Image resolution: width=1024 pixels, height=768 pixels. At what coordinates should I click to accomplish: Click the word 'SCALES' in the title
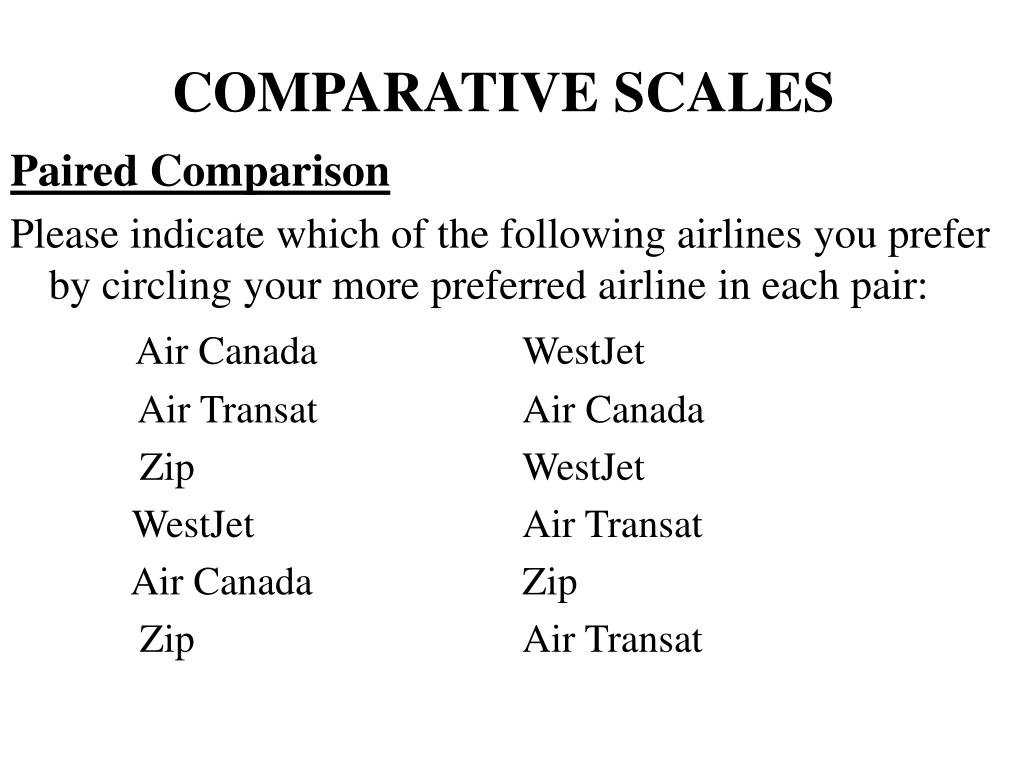point(723,92)
